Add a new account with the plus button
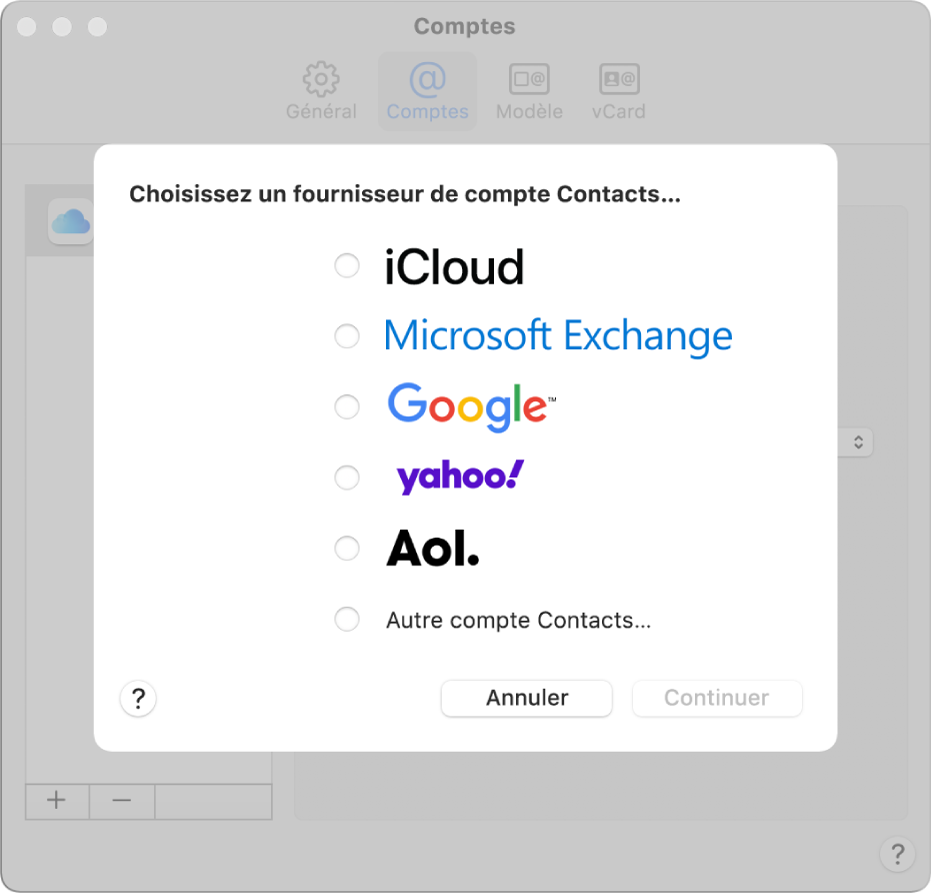 [56, 801]
